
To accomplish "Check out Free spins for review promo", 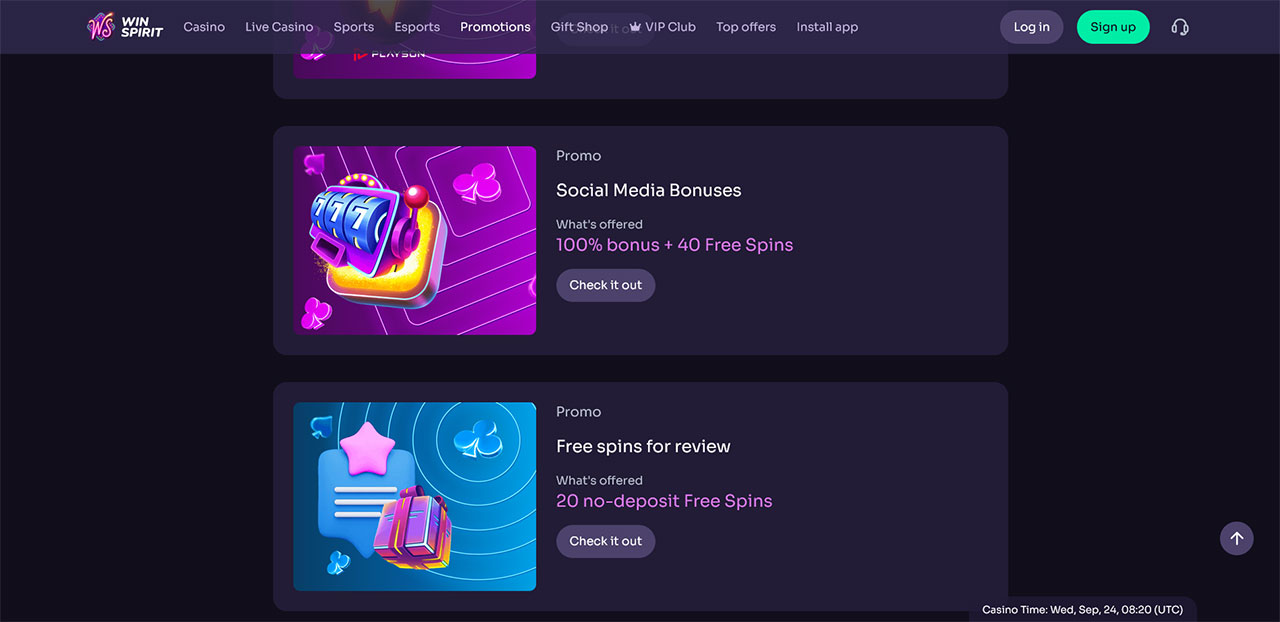I will [605, 541].
